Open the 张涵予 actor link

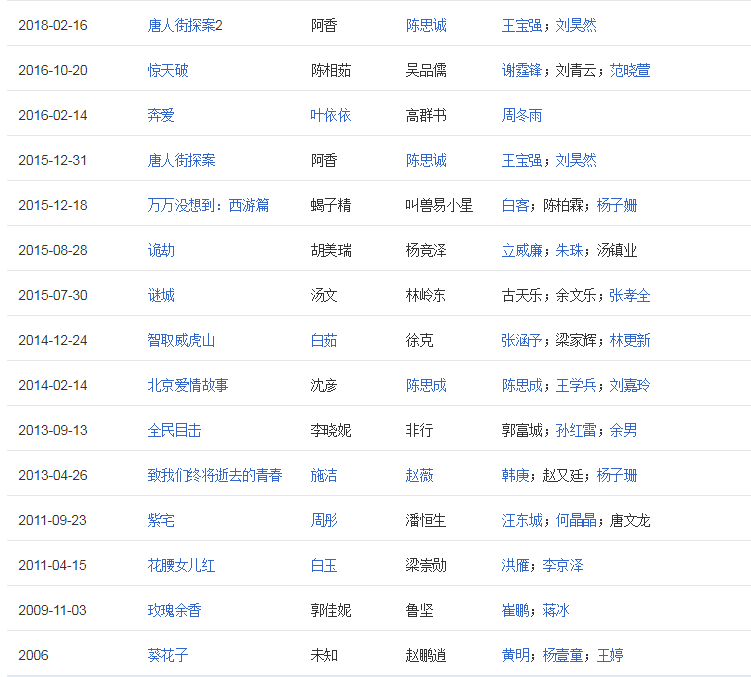[522, 341]
